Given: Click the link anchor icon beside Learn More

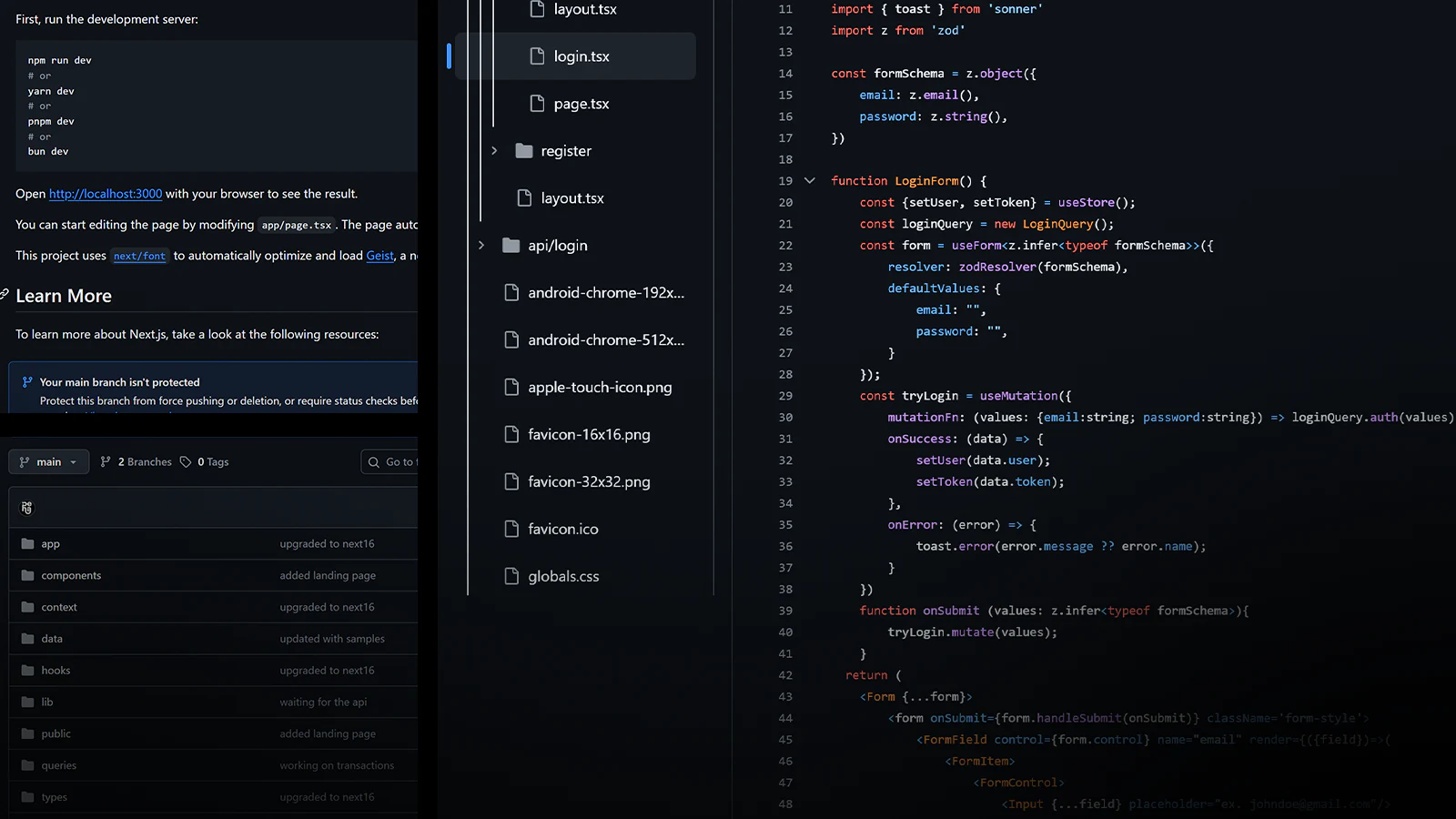Looking at the screenshot, I should (5, 295).
